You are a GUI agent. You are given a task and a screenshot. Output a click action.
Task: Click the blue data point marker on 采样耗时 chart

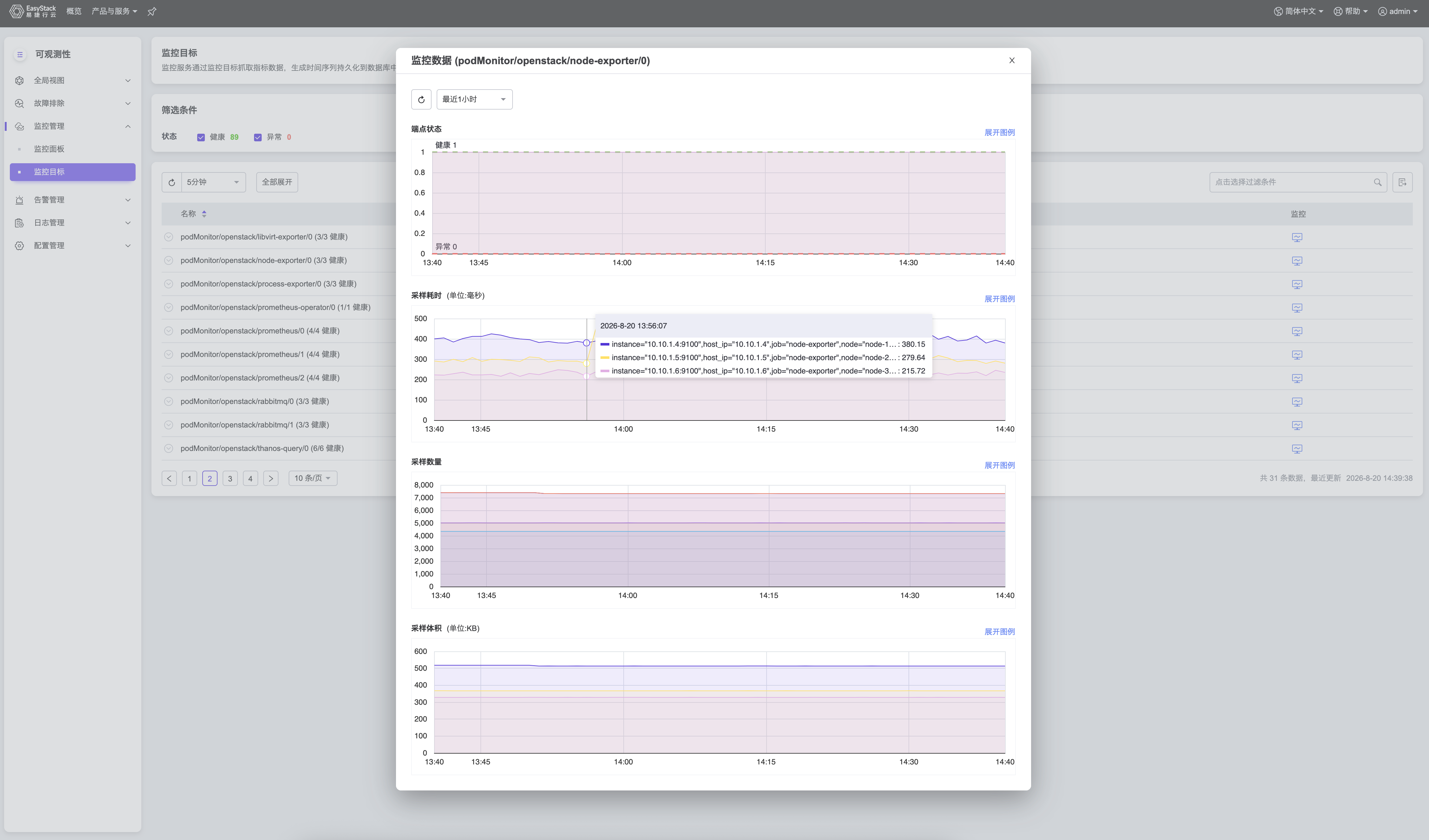[x=586, y=343]
